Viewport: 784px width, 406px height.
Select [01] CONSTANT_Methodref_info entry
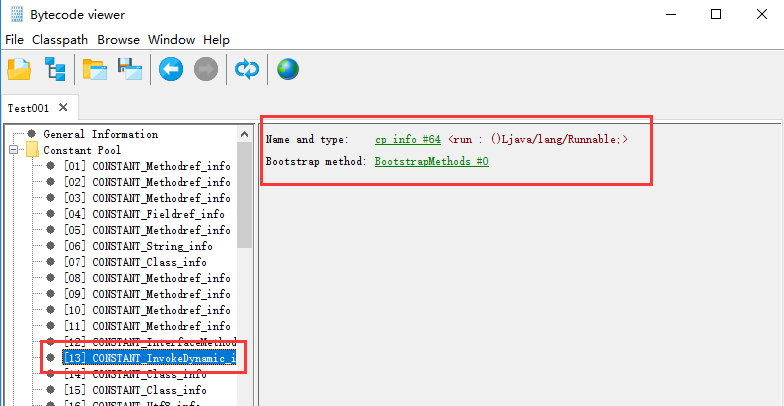[147, 166]
